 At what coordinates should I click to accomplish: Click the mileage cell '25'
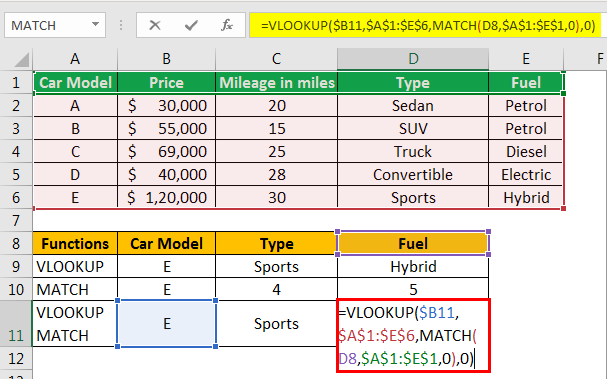click(x=276, y=151)
